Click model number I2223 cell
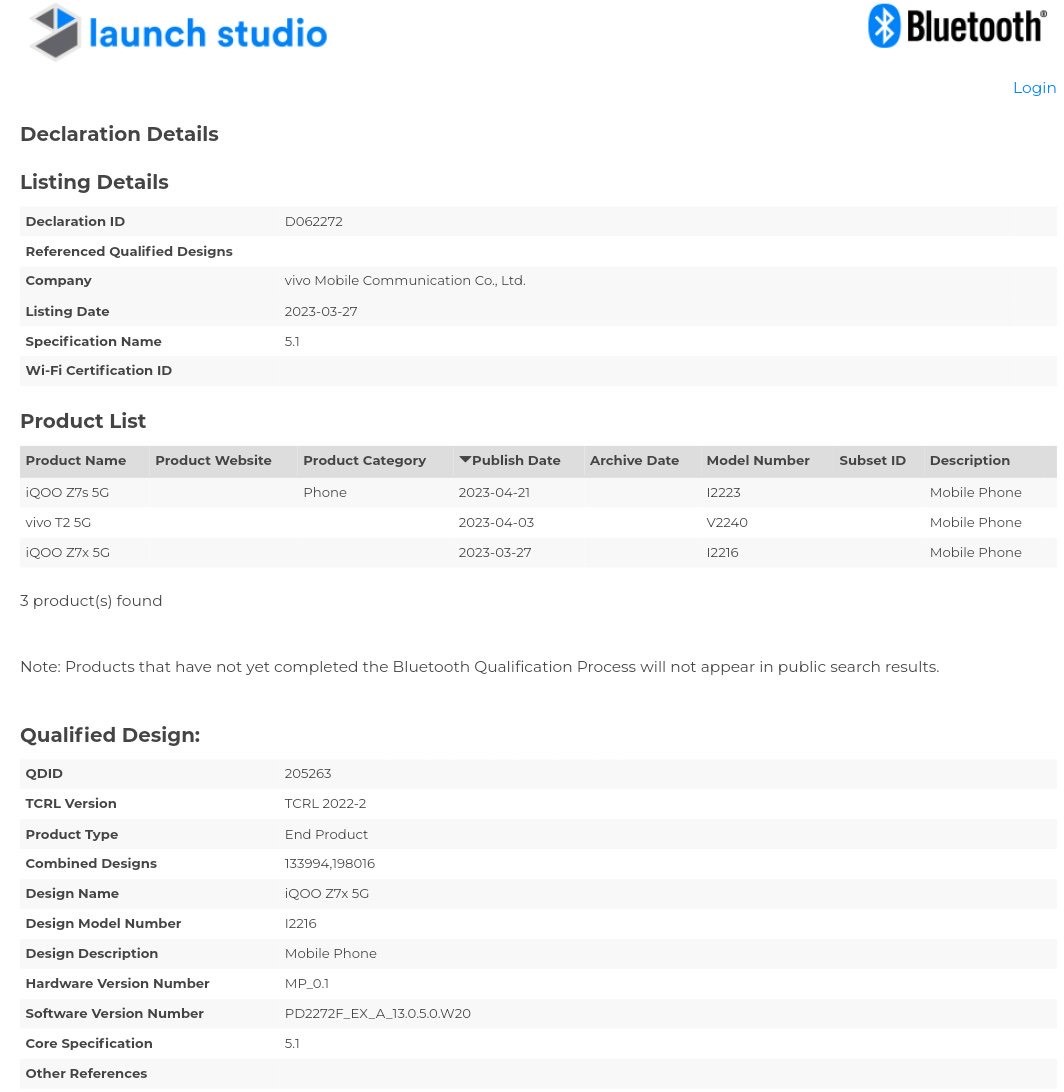 point(723,492)
